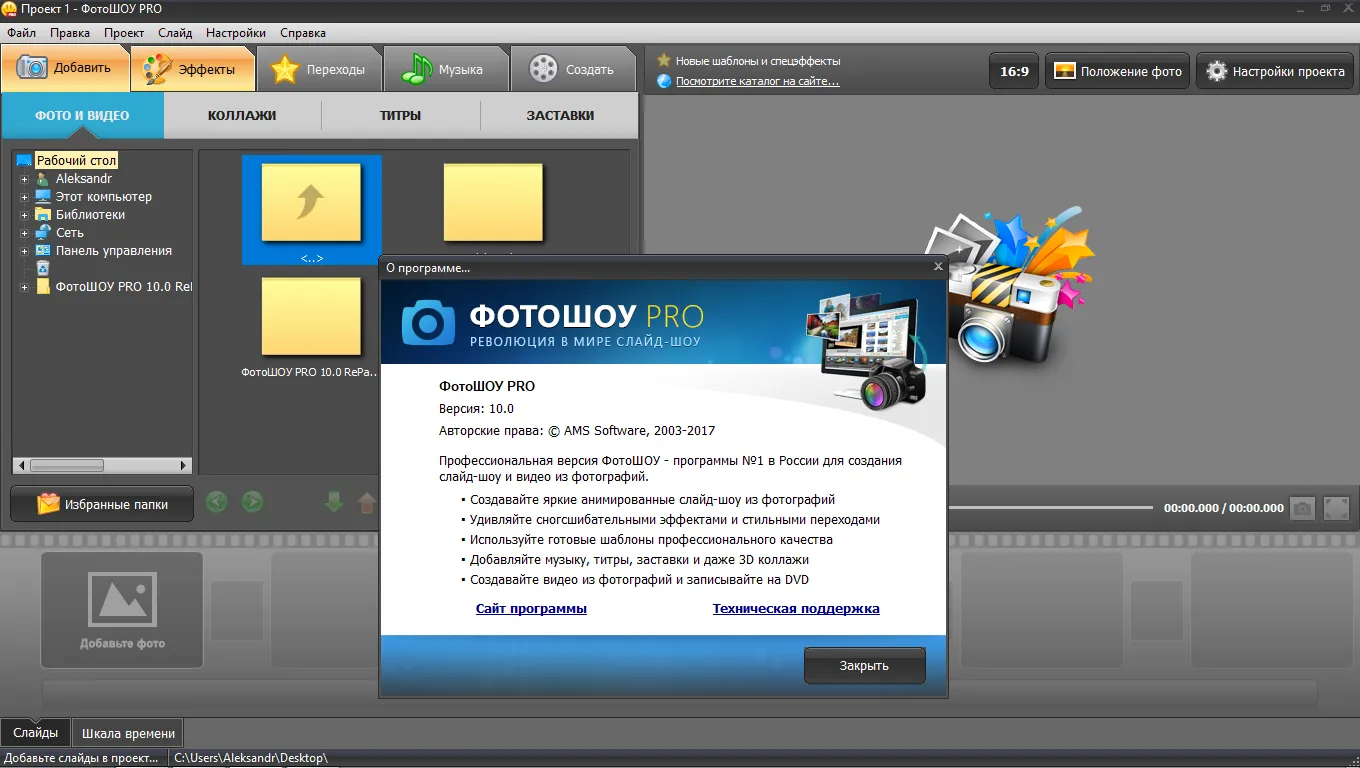Expand the Панель управления tree node
Image resolution: width=1360 pixels, height=768 pixels.
(x=25, y=251)
